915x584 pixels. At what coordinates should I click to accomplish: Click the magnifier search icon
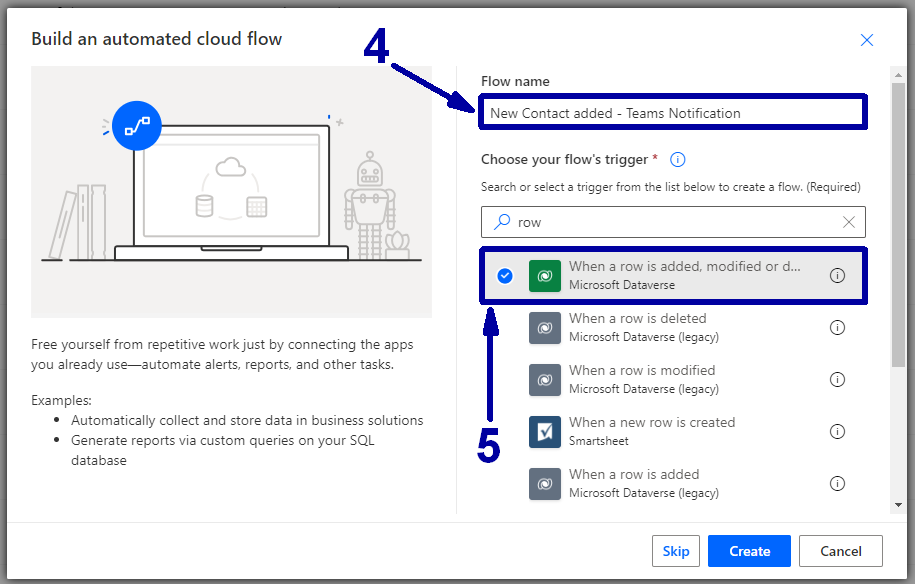point(502,222)
